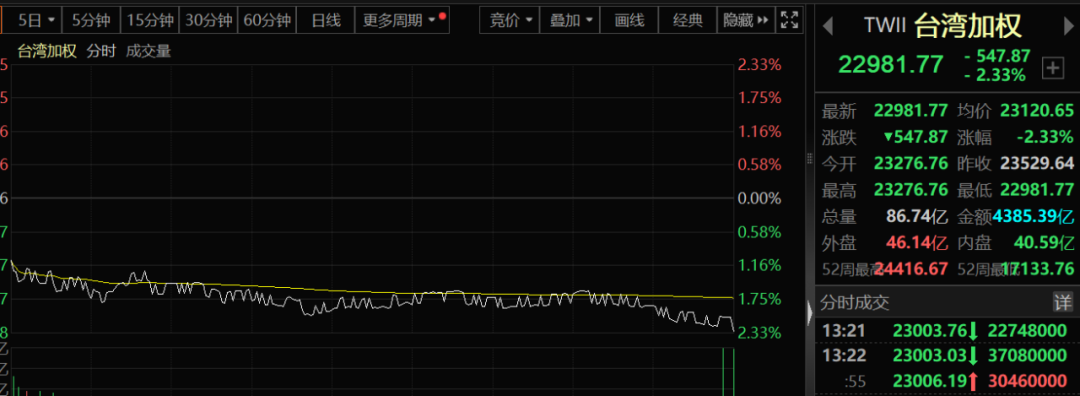Click the double-arrow on 隐藏 button

(762, 21)
